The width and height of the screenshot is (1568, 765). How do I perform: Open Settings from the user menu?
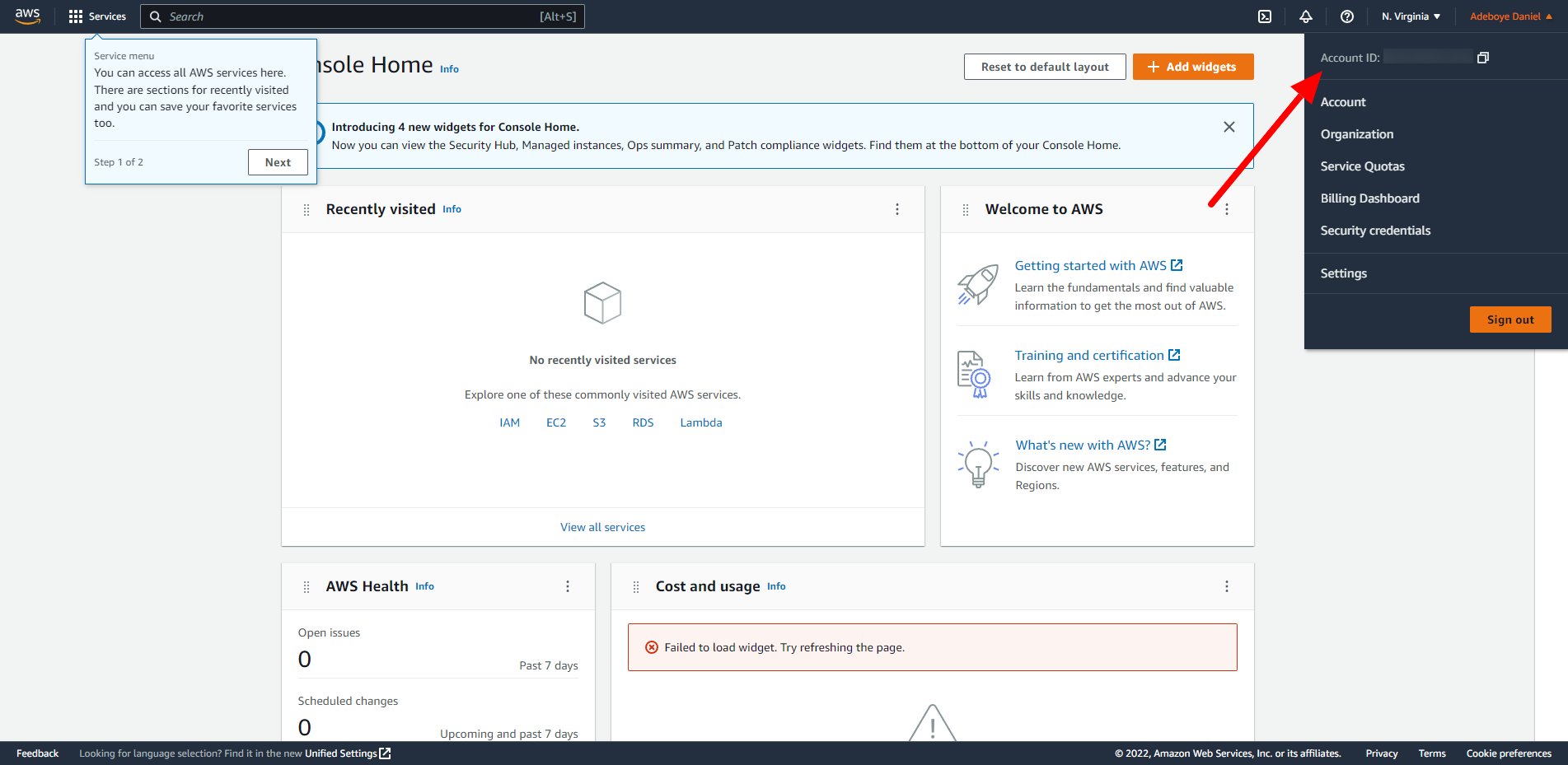point(1344,273)
